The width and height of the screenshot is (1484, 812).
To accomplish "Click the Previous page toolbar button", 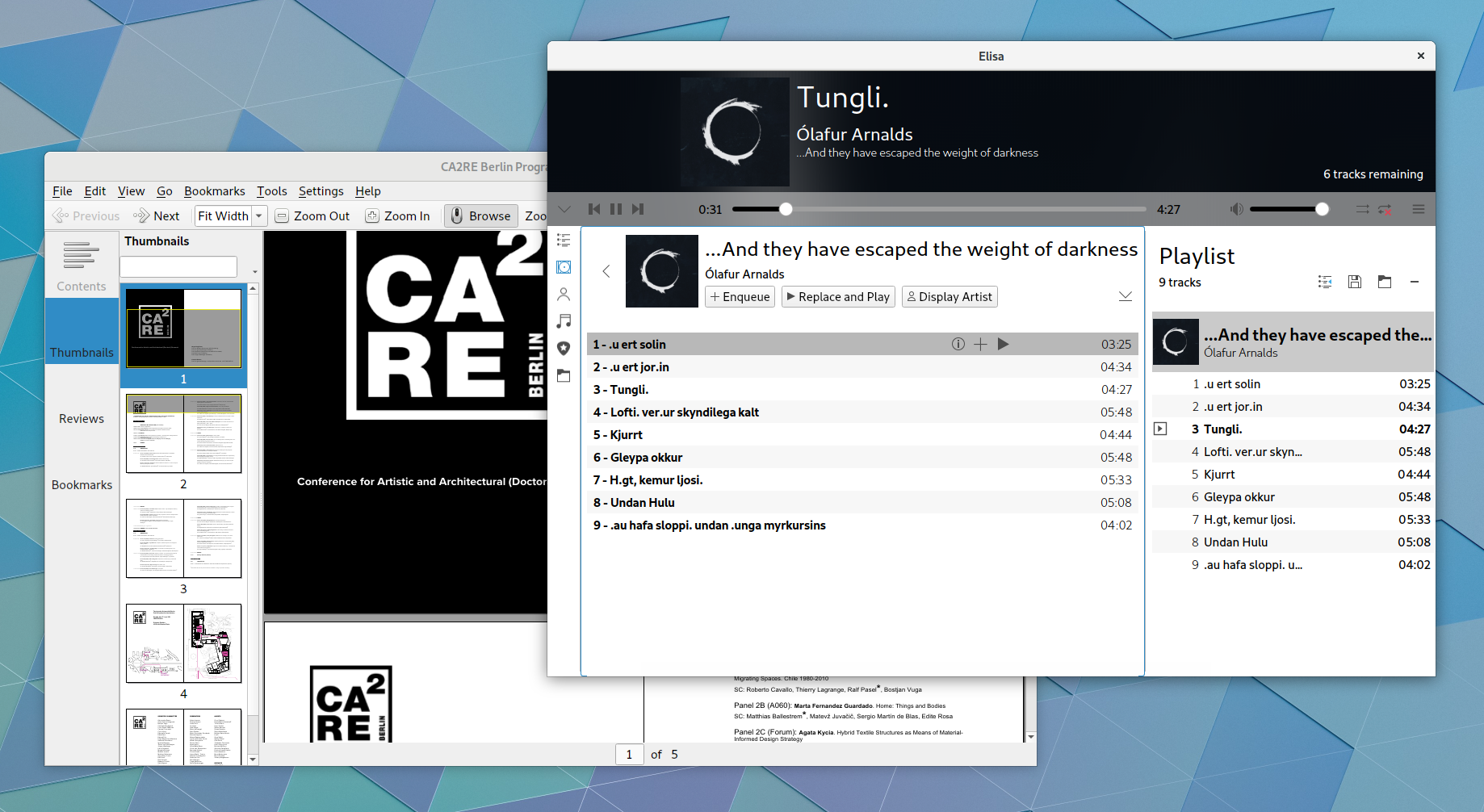I will [86, 216].
